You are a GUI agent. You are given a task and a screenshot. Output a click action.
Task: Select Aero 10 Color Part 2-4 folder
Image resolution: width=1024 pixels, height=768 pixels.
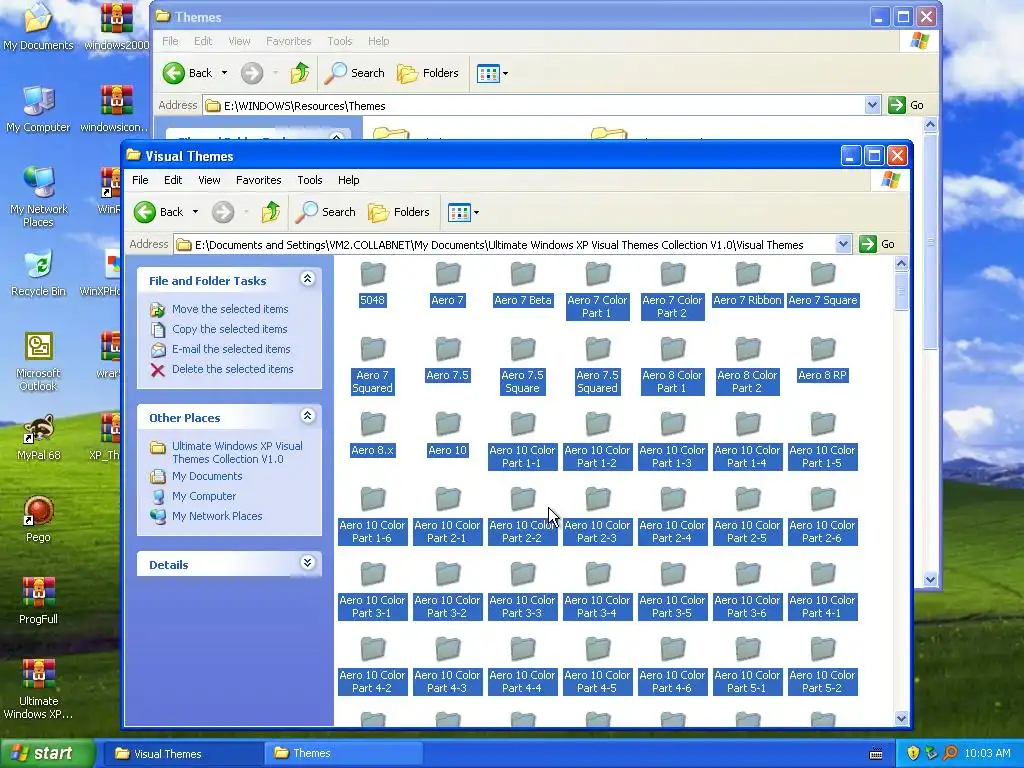(672, 516)
